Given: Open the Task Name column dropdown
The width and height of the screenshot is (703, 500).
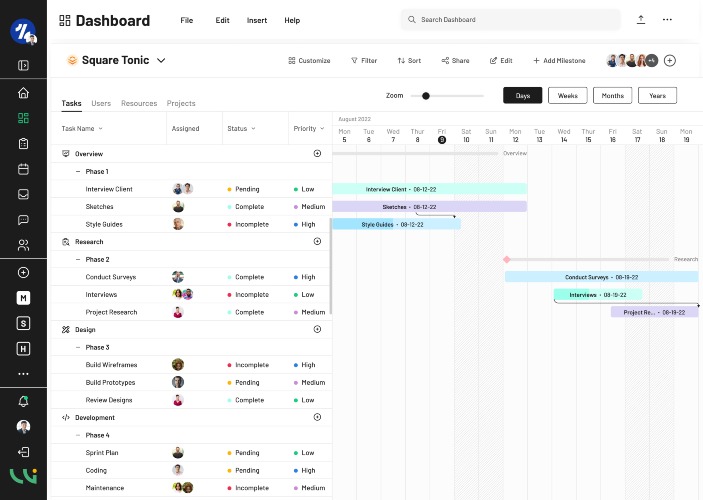Looking at the screenshot, I should [100, 129].
